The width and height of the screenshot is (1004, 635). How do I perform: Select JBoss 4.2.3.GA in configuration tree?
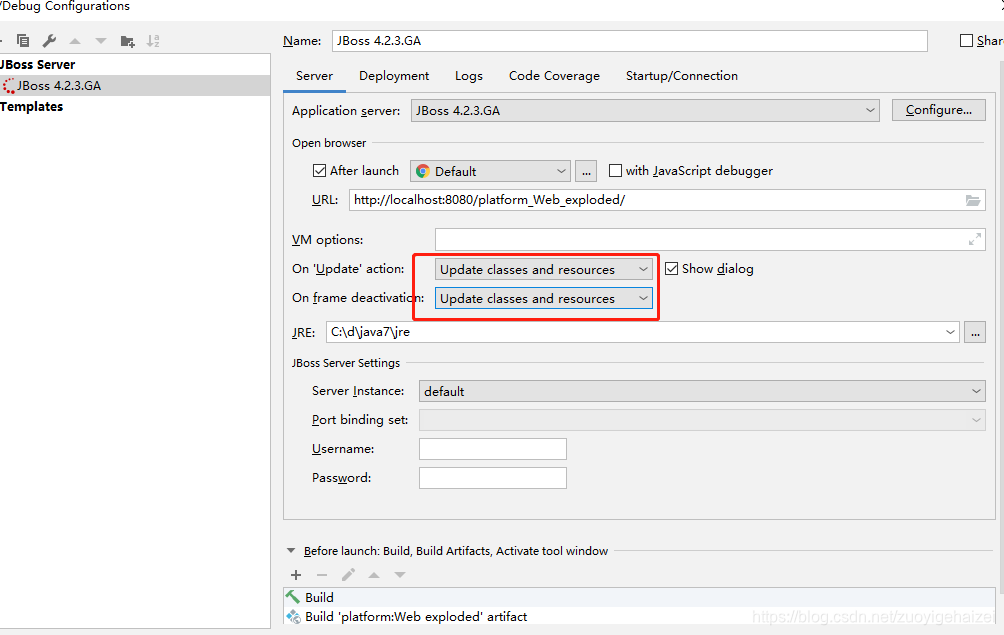point(135,86)
